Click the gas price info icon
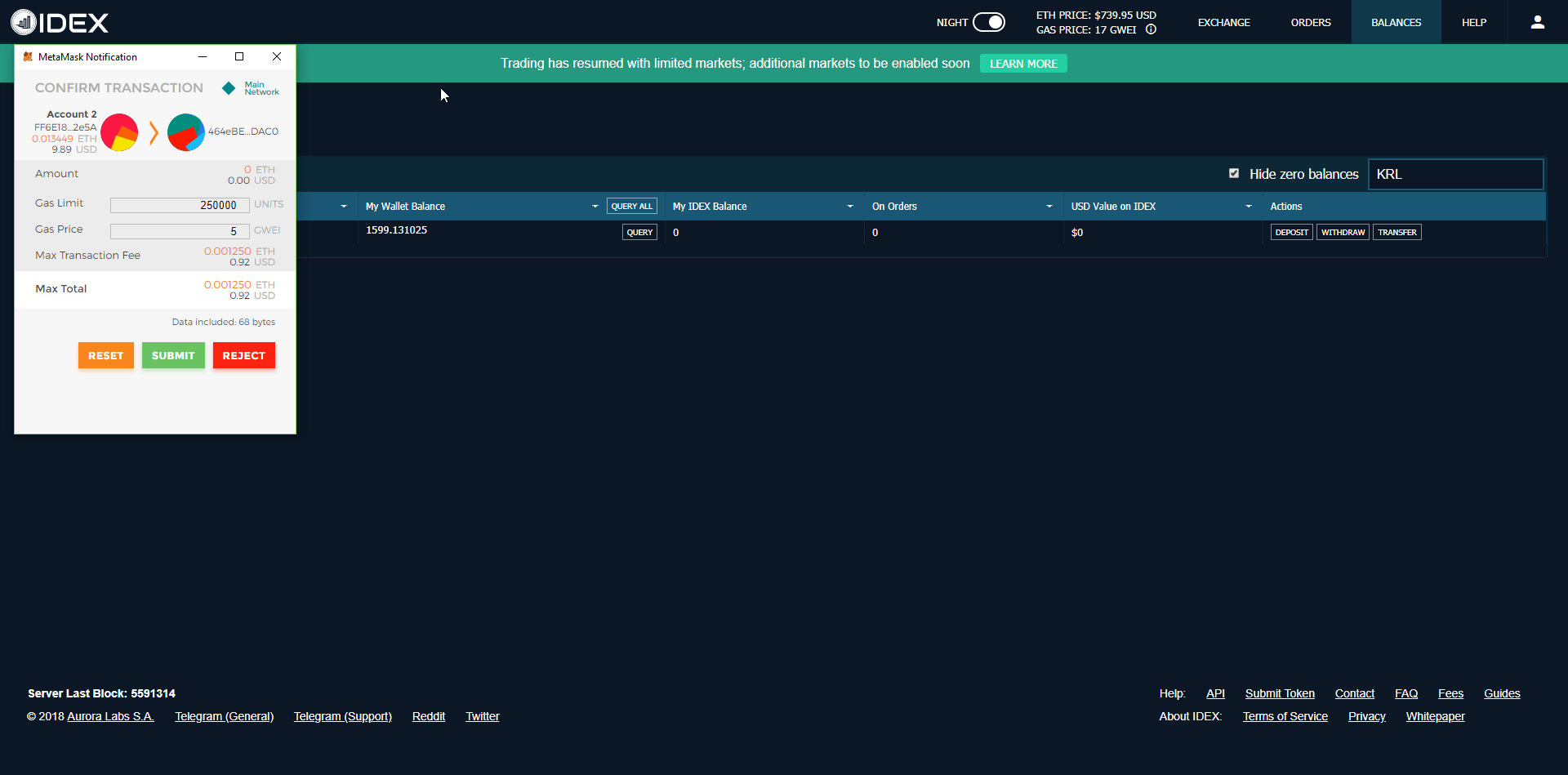 click(1151, 29)
